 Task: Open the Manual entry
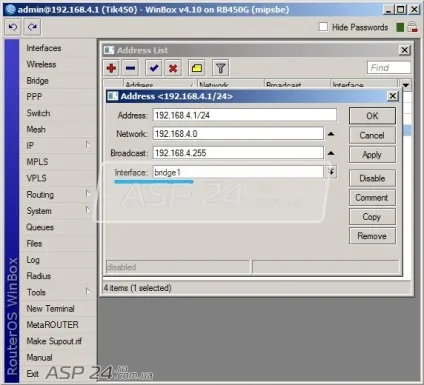coord(39,357)
